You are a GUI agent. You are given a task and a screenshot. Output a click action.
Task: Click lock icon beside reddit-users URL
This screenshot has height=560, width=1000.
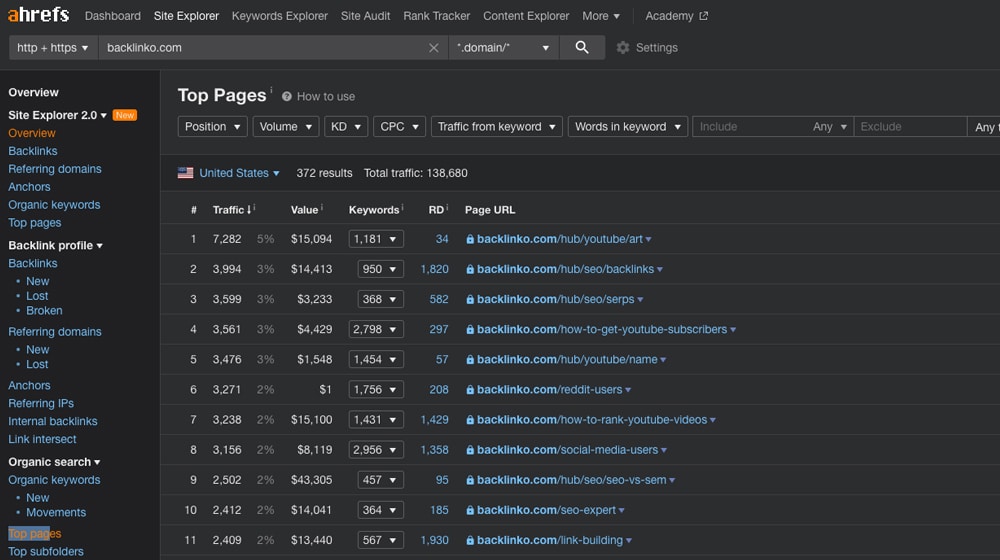[470, 390]
